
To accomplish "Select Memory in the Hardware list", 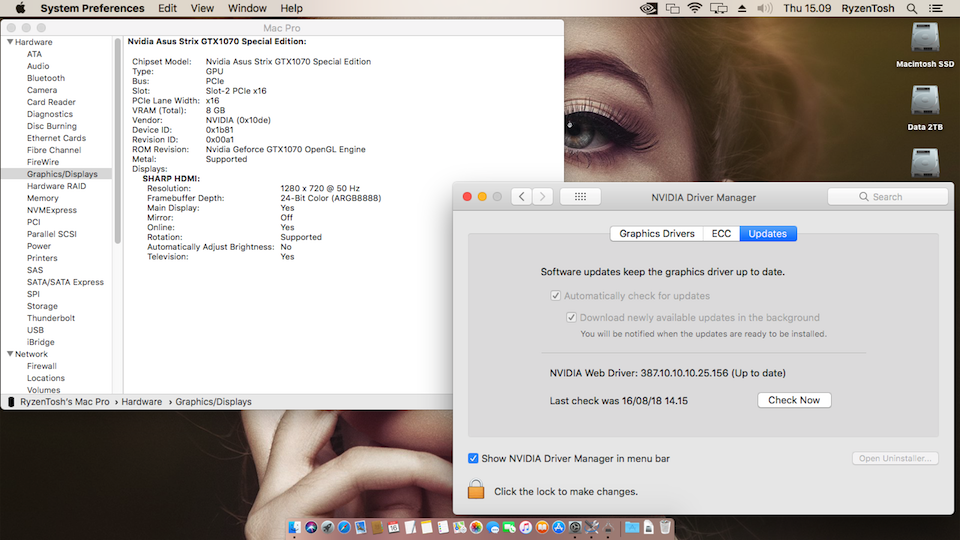I will pos(43,198).
